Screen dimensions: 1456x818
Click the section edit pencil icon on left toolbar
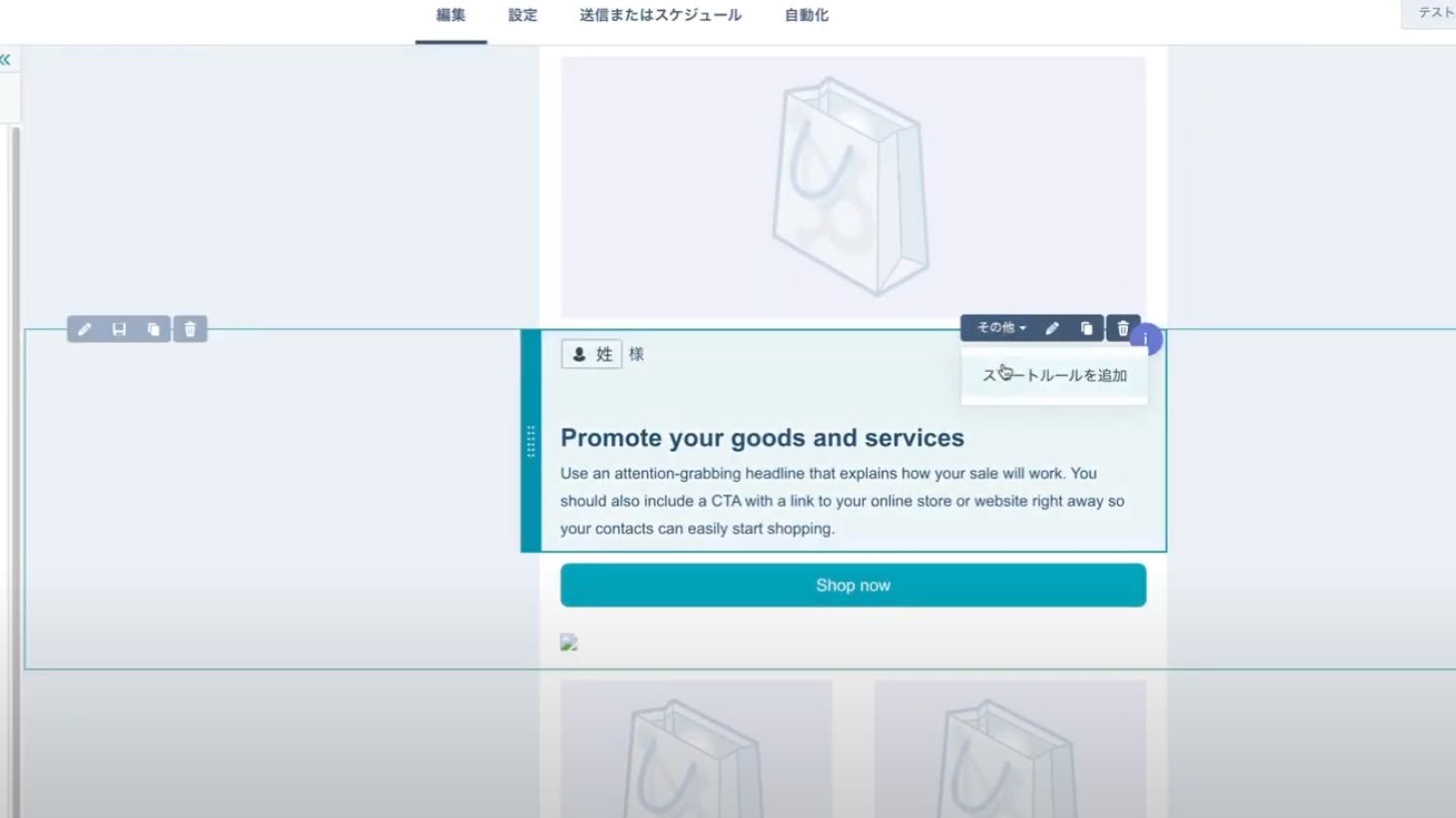[85, 329]
